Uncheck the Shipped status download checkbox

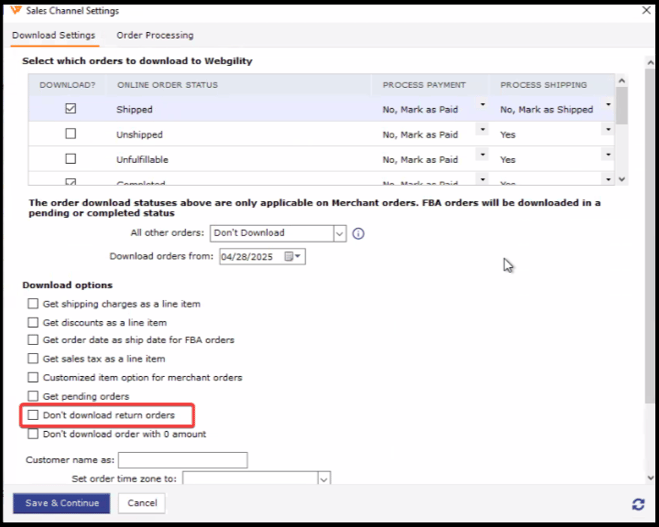(70, 109)
